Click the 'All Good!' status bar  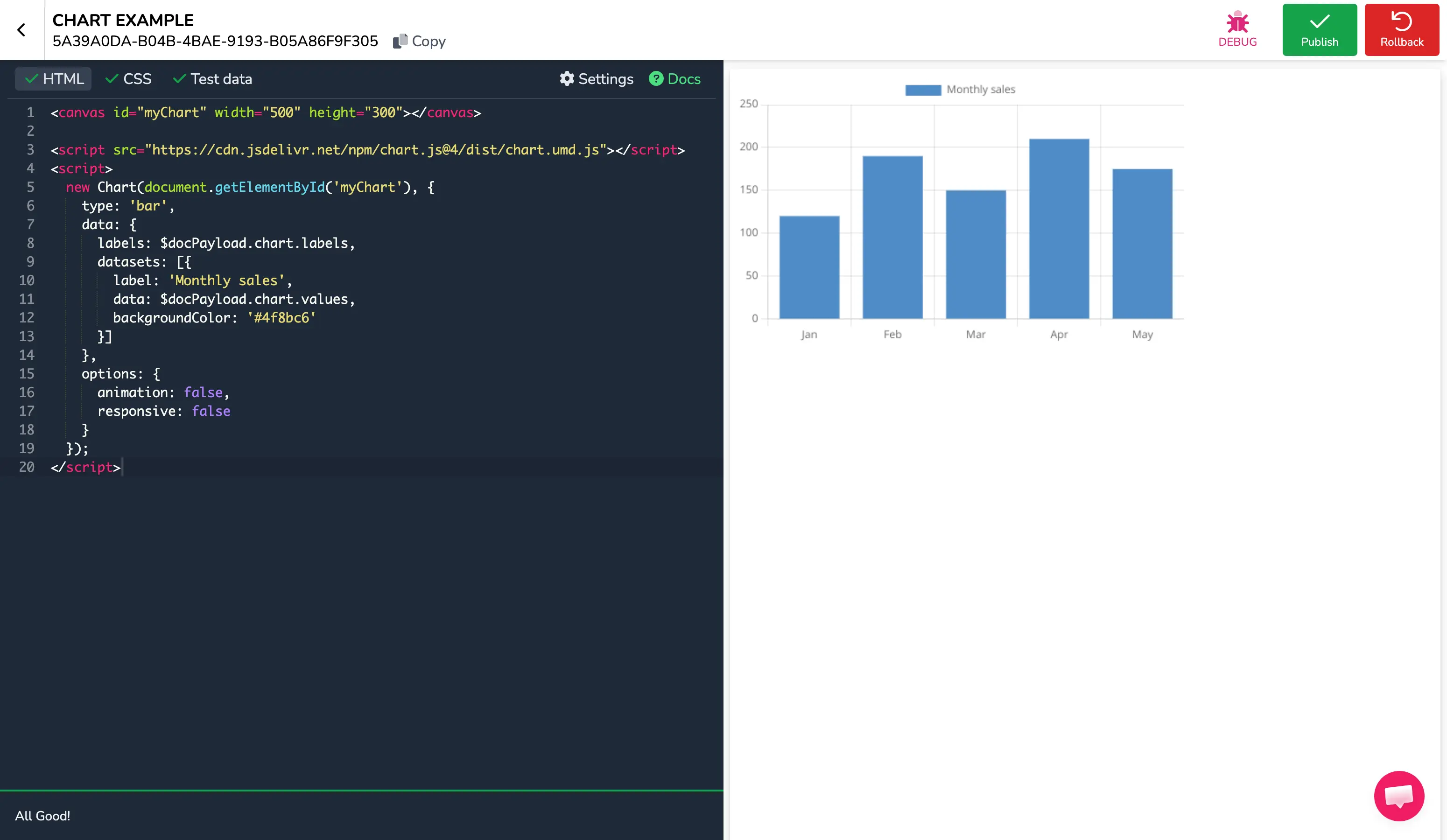(x=42, y=815)
